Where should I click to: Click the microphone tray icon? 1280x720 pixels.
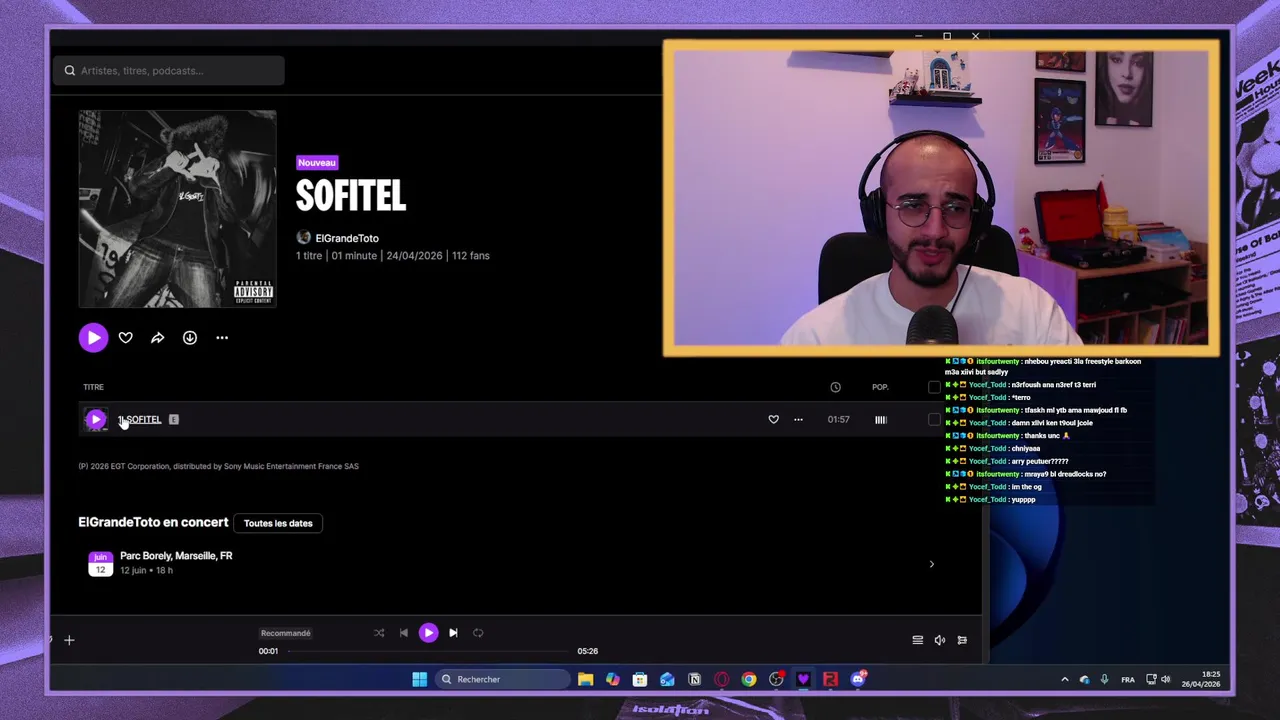pyautogui.click(x=1104, y=680)
